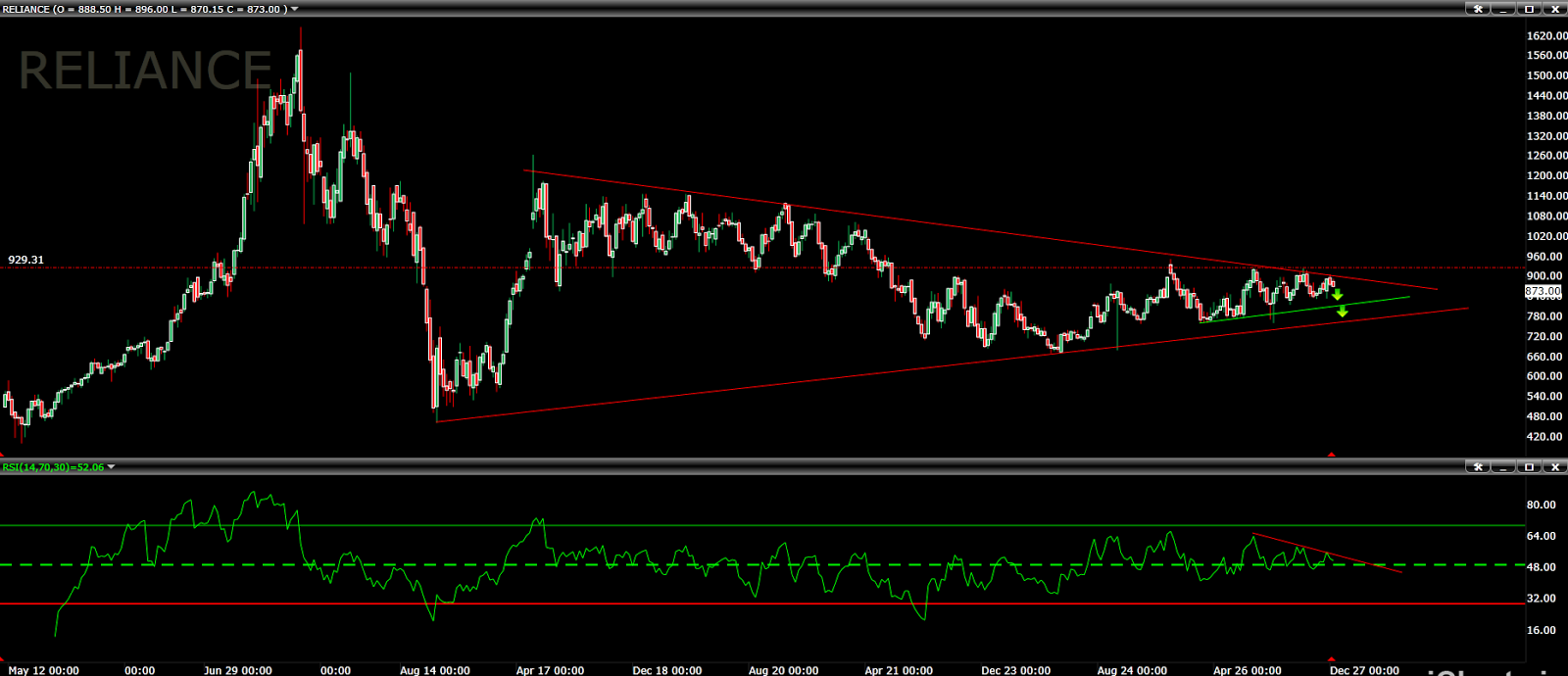This screenshot has width=1568, height=676.
Task: Select the dashed green RSI midline
Action: (762, 565)
